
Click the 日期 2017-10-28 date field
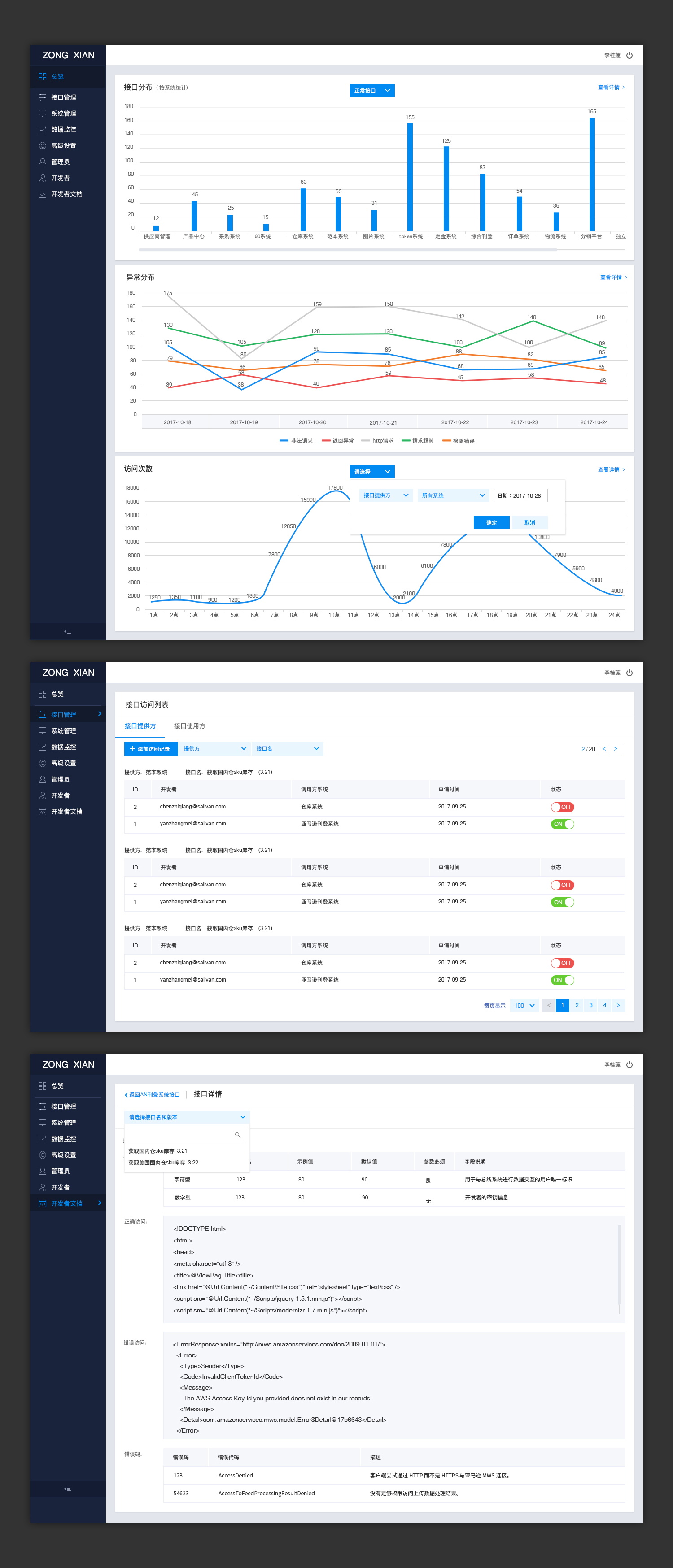click(x=521, y=495)
